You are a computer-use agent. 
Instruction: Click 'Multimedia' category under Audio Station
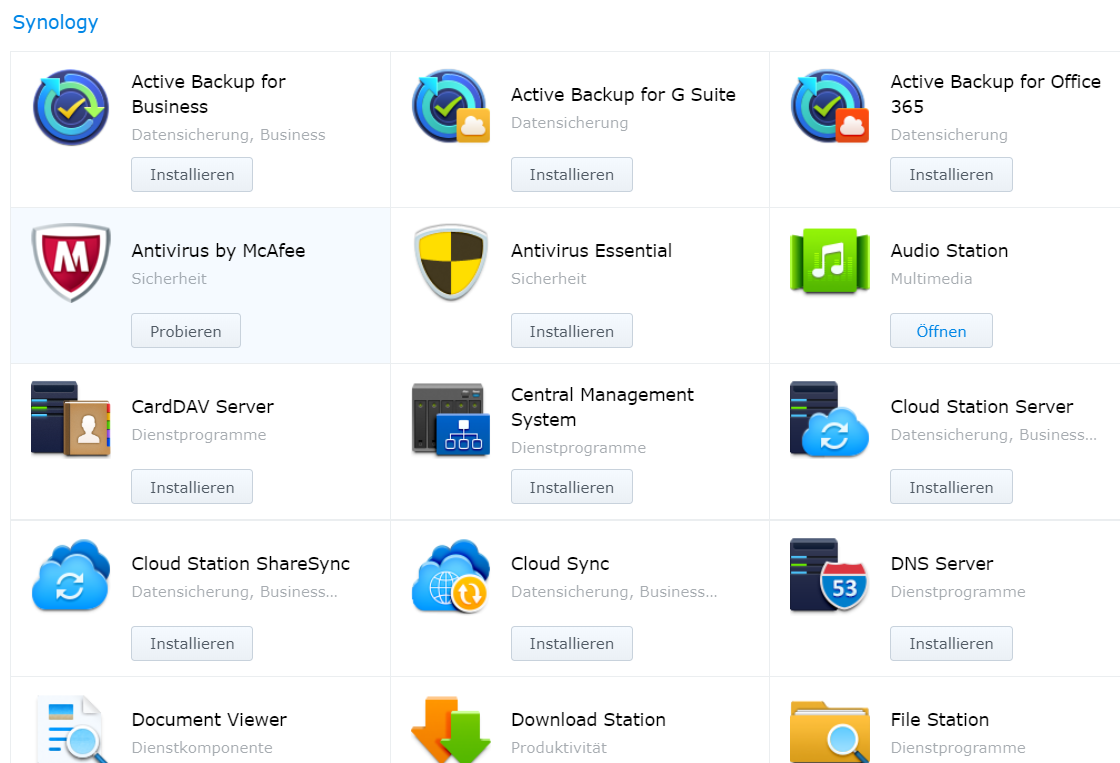click(x=931, y=279)
